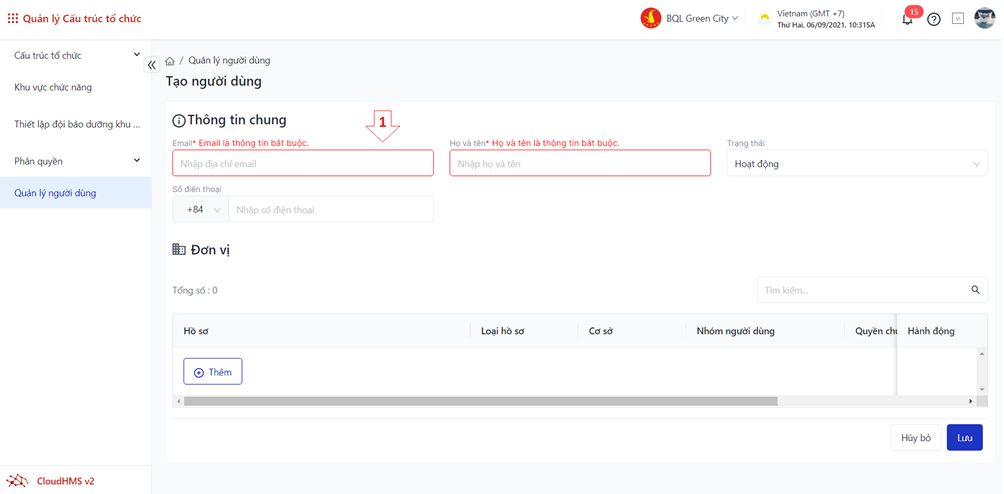Open Thiết lập đội bảo dưỡng khu item

pos(76,125)
